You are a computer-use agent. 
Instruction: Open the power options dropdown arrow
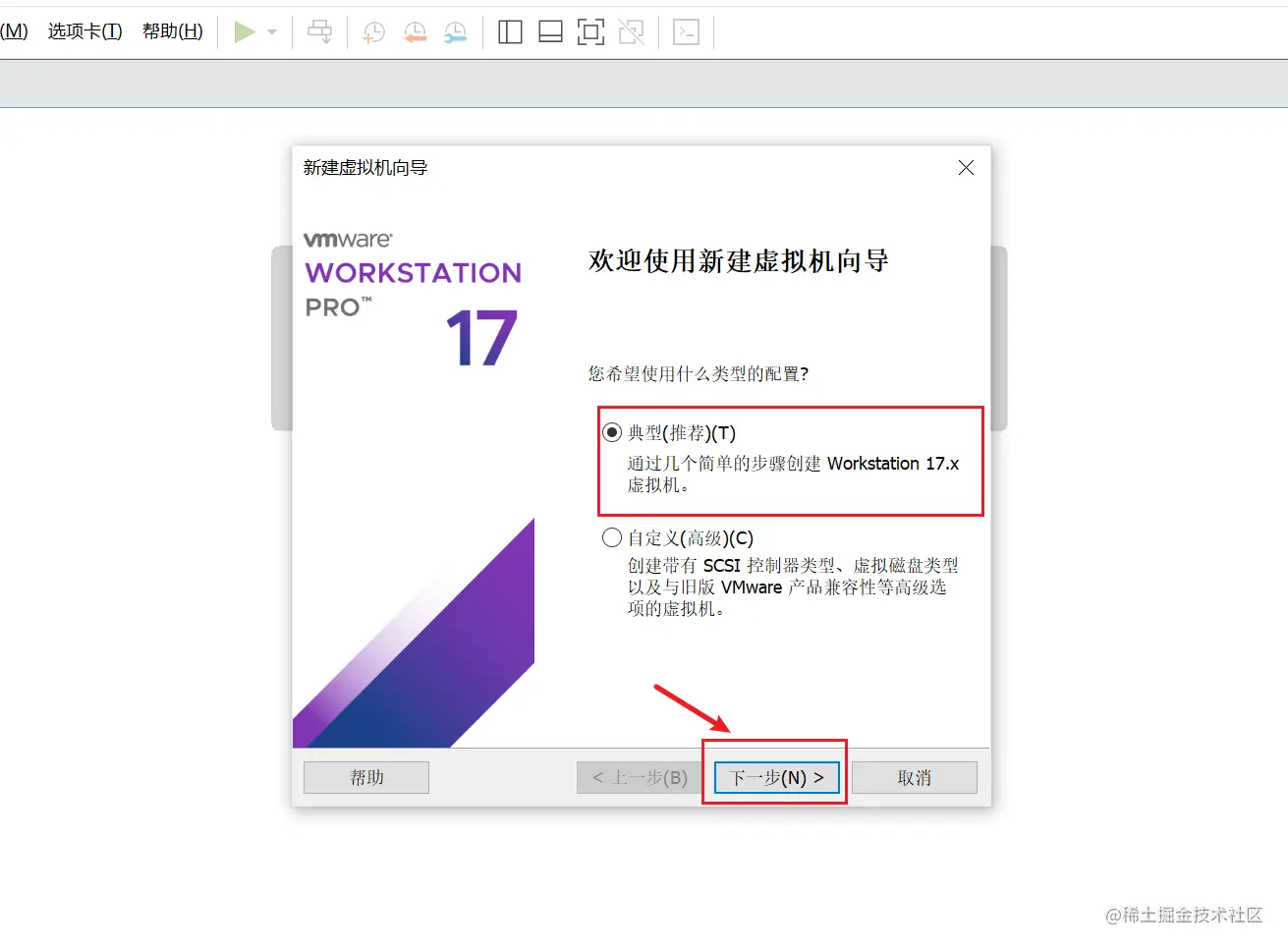click(272, 32)
